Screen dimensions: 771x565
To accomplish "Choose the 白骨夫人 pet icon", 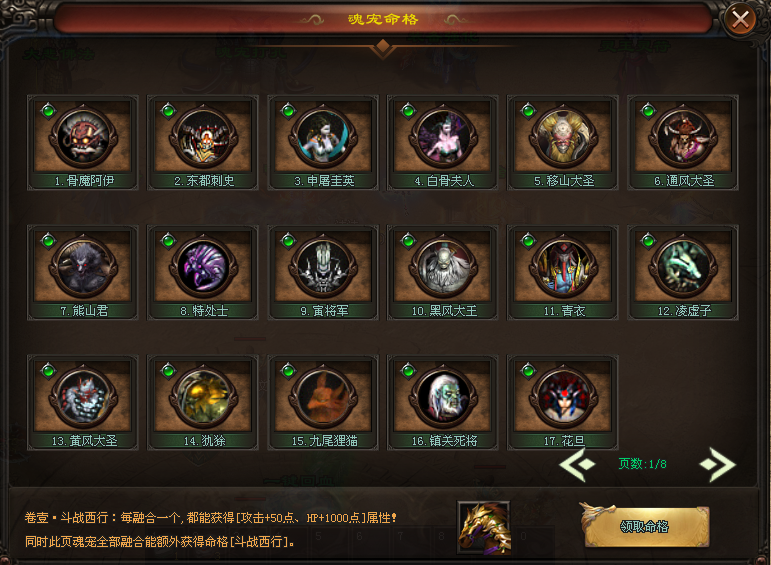I will (x=444, y=138).
